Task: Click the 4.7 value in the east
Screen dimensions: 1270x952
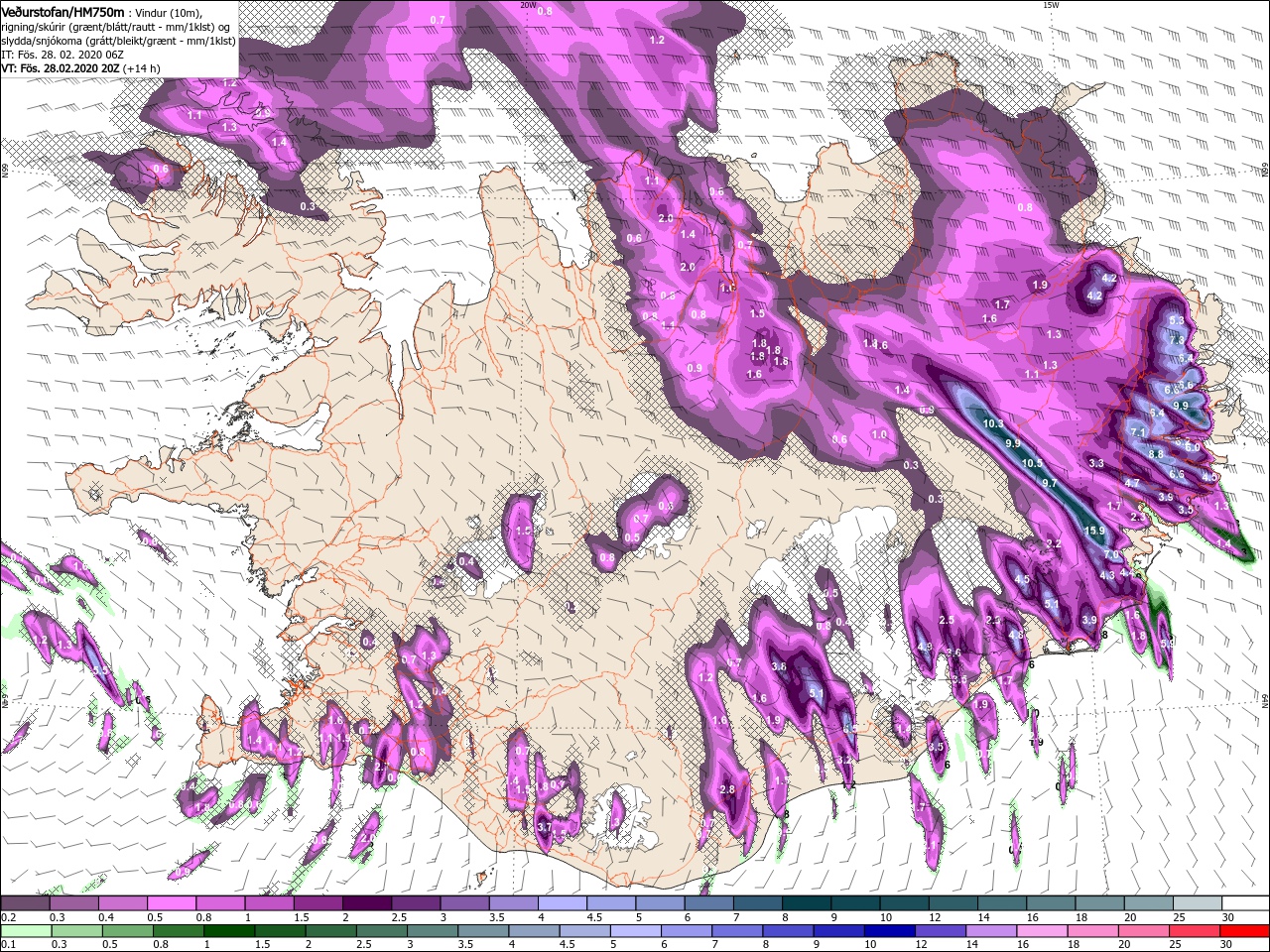Action: [1132, 483]
